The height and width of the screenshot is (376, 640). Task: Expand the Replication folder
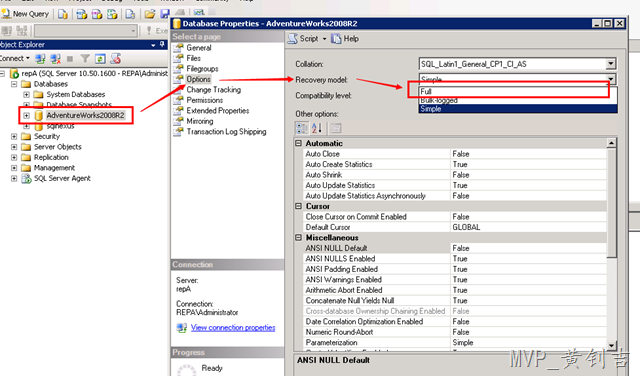pos(14,157)
